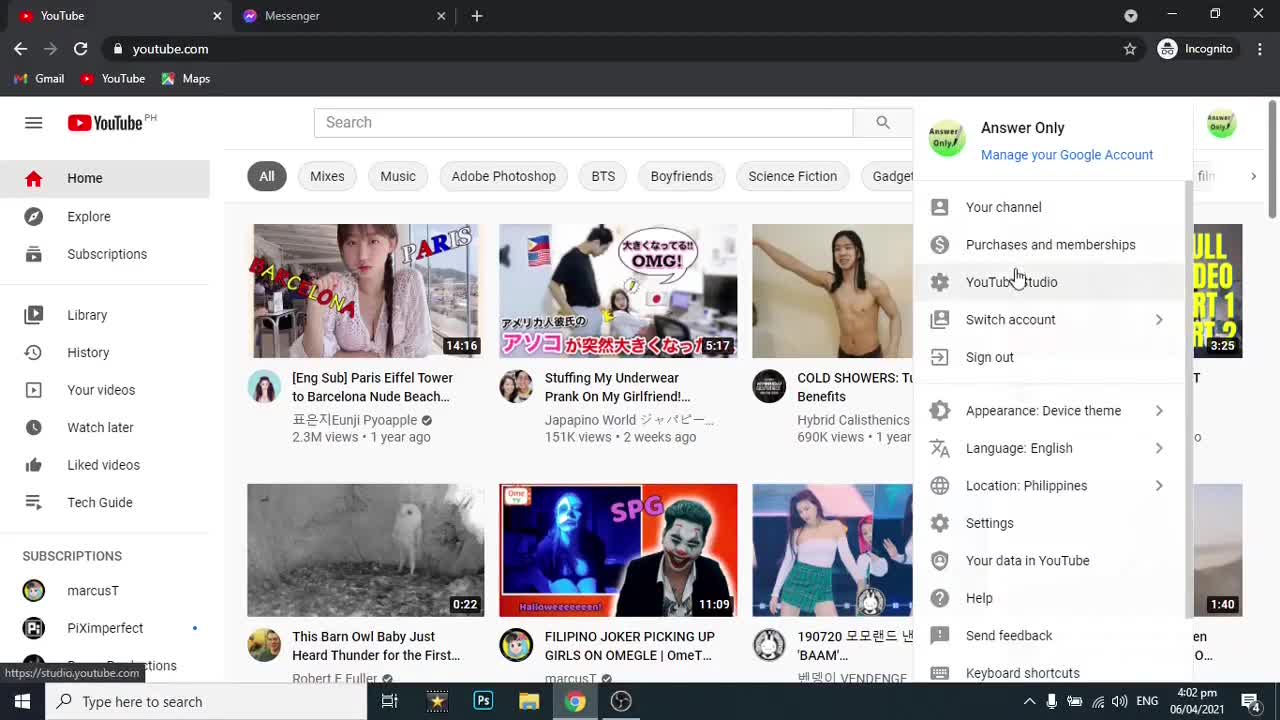Click the Windows taskbar search box

coord(206,701)
